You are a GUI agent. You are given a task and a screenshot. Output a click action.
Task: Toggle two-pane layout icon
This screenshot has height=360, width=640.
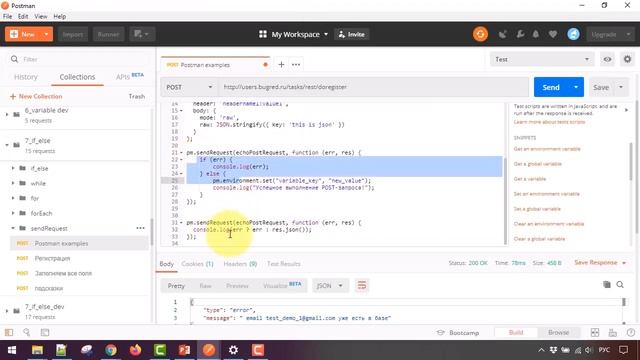click(x=595, y=333)
